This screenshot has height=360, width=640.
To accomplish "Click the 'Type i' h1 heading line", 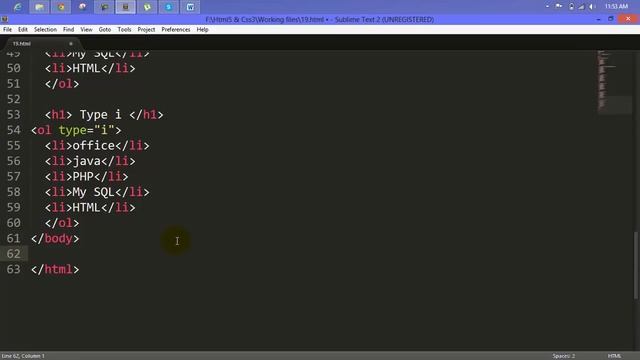I will pos(104,114).
